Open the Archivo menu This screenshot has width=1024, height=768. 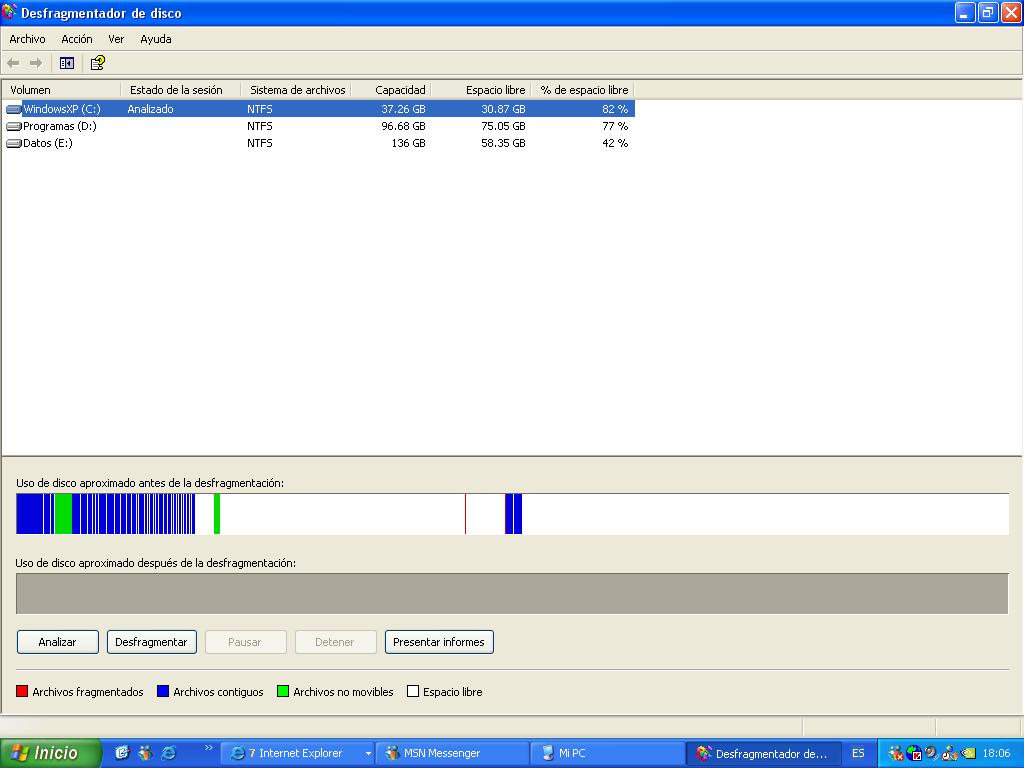click(x=27, y=39)
